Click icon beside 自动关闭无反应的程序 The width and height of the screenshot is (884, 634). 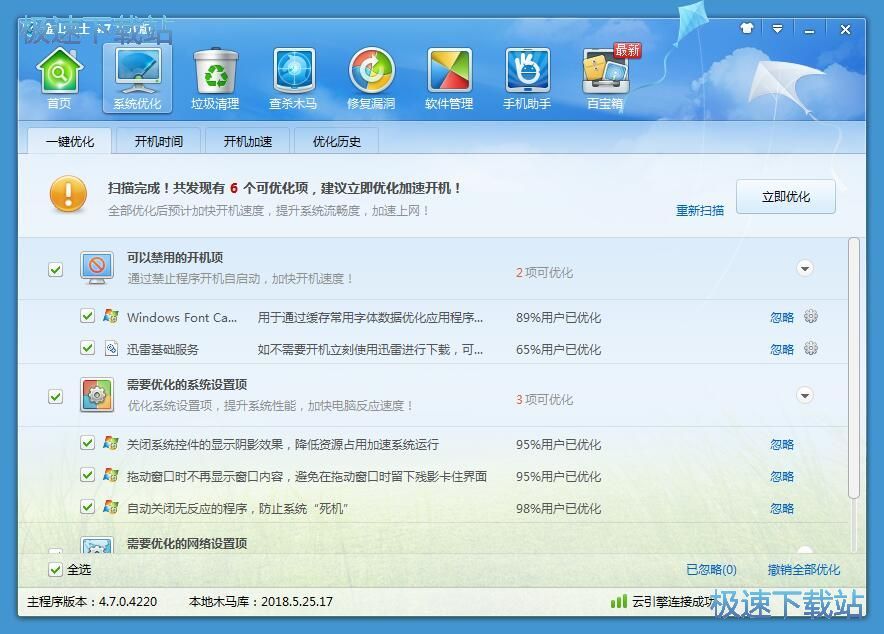tap(111, 507)
